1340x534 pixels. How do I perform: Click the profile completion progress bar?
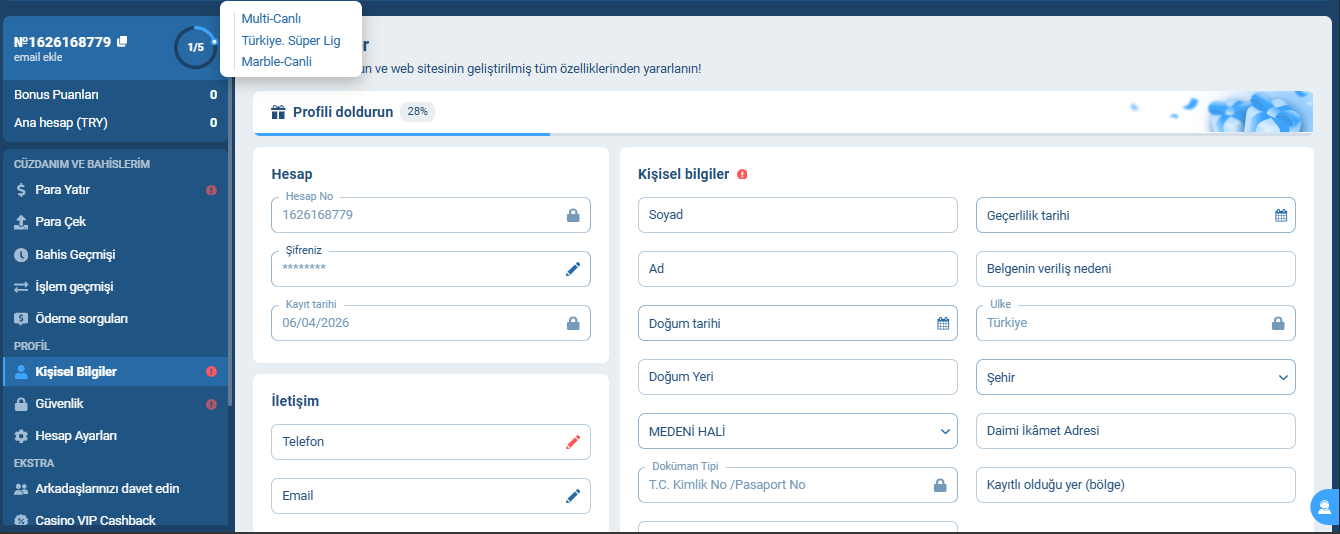tap(400, 133)
